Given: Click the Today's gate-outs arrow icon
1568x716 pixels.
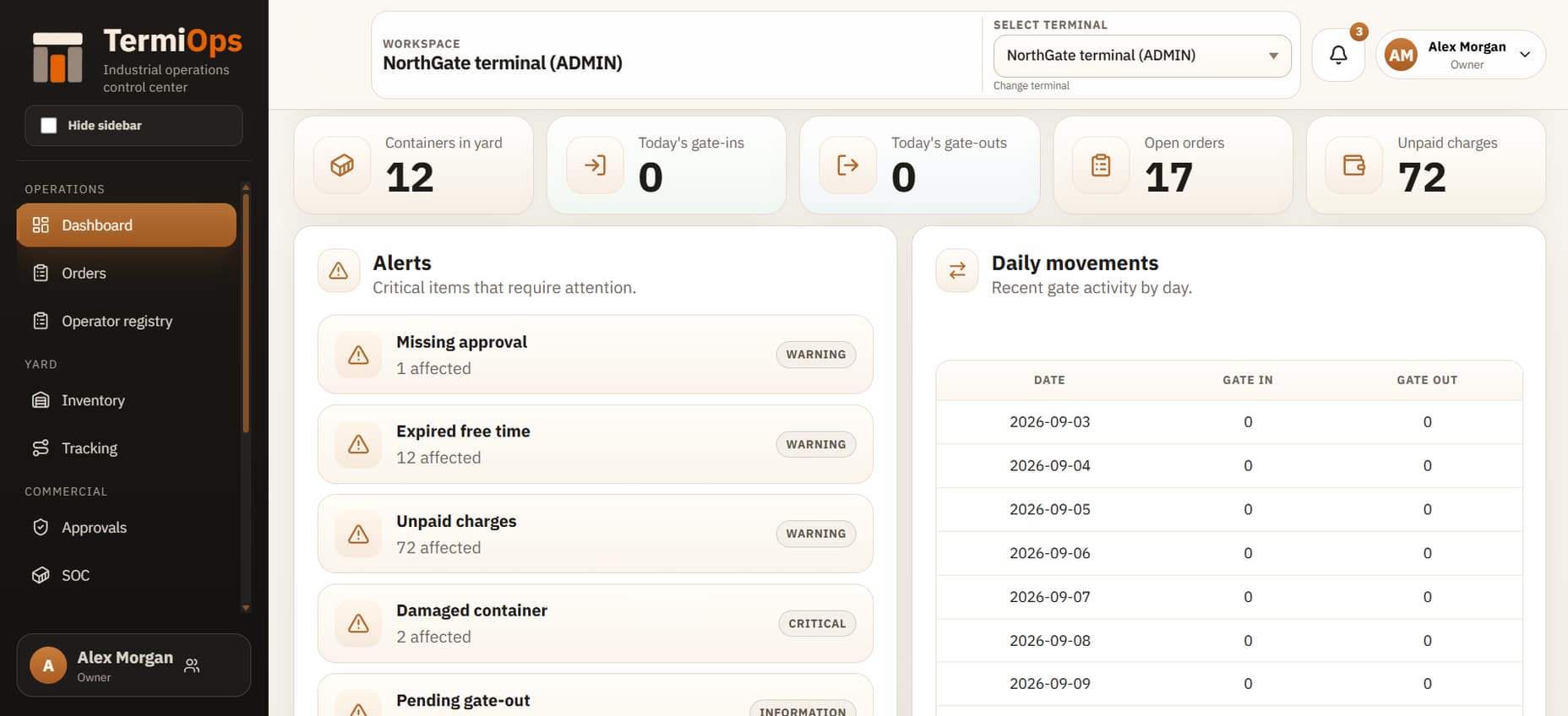Looking at the screenshot, I should tap(848, 165).
